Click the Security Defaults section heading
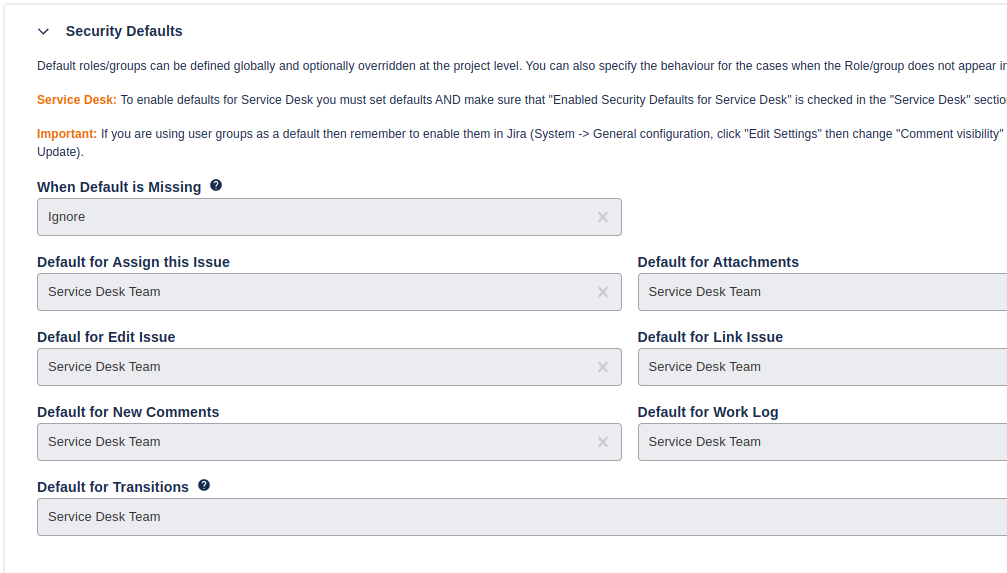 pos(124,31)
